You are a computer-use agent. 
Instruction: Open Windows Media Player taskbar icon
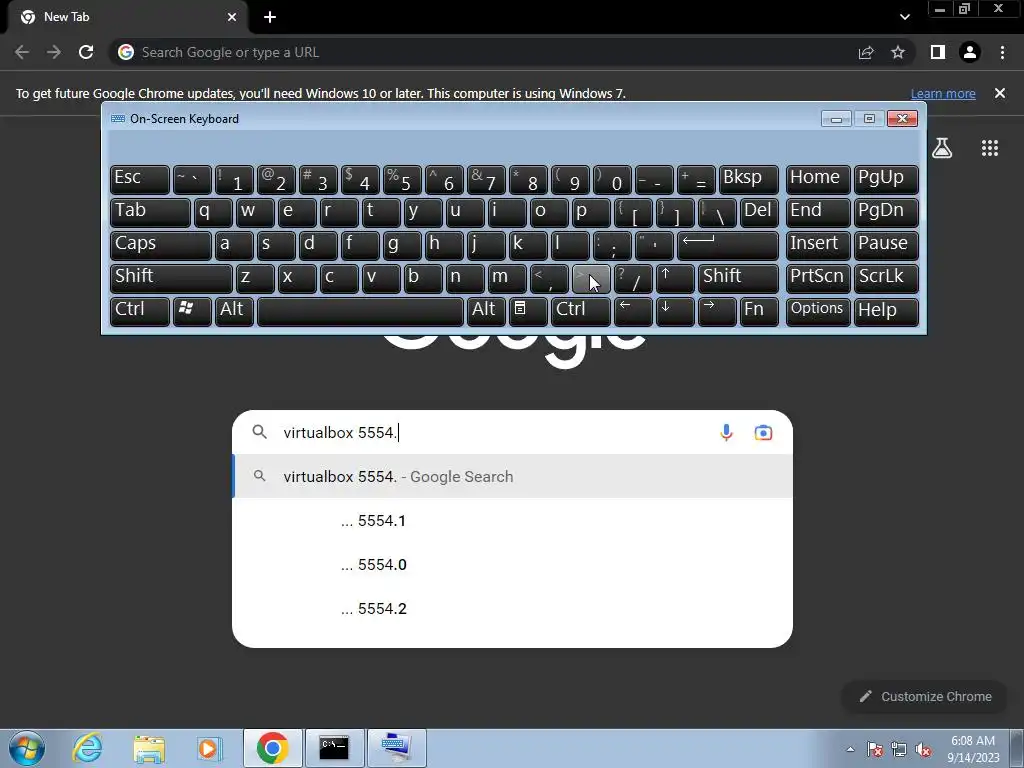(209, 748)
